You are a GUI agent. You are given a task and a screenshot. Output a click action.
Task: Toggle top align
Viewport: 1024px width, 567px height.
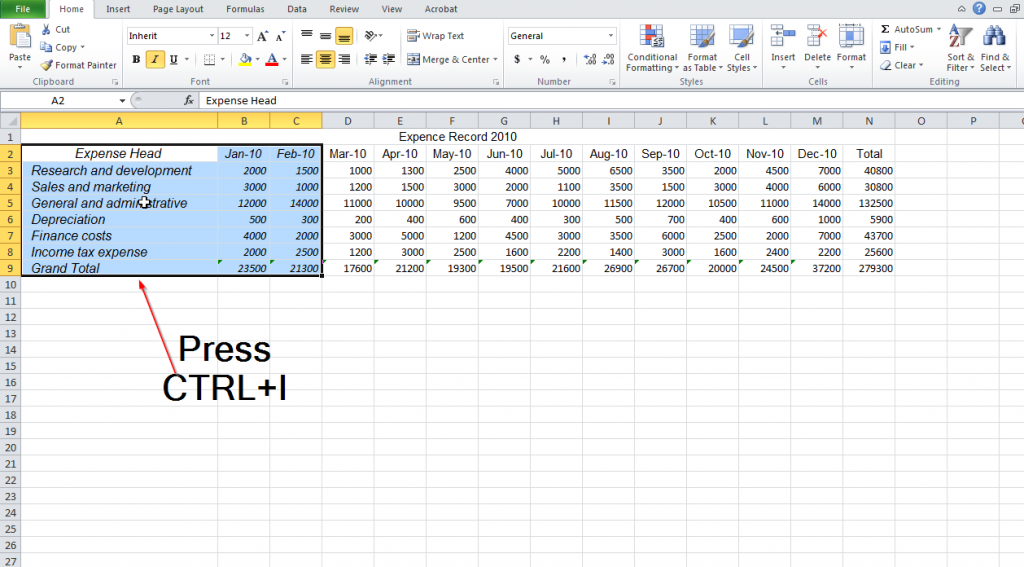306,36
